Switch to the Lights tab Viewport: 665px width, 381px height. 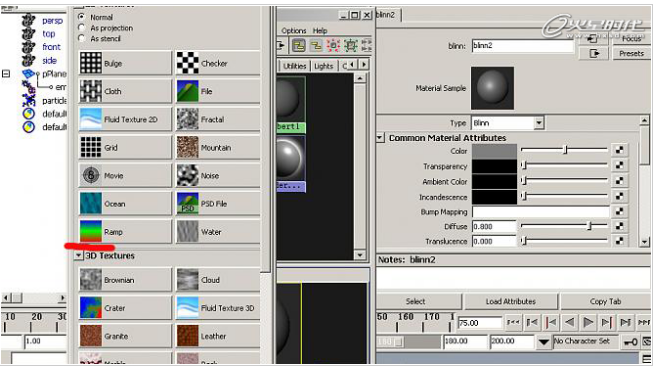pos(324,66)
